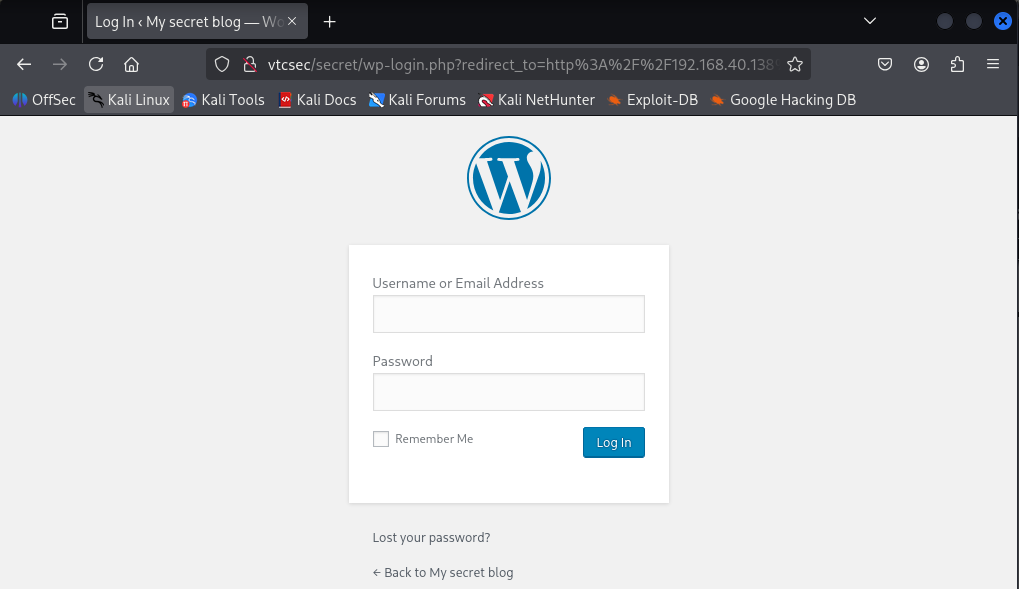Open a new tab with plus button
Image resolution: width=1019 pixels, height=589 pixels.
point(329,21)
